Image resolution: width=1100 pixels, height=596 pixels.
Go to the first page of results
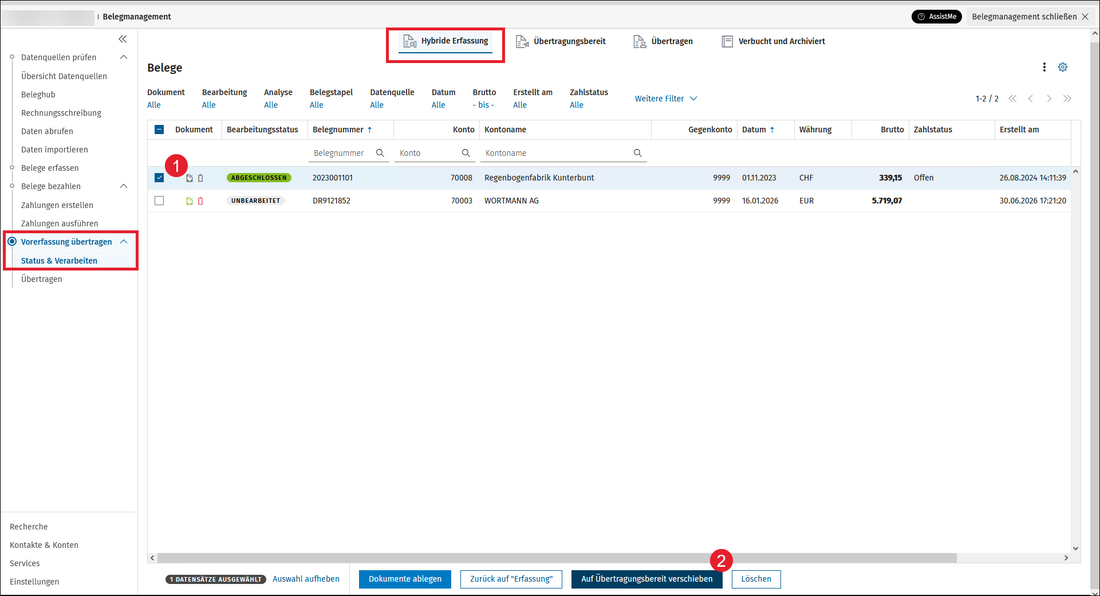[x=1012, y=99]
